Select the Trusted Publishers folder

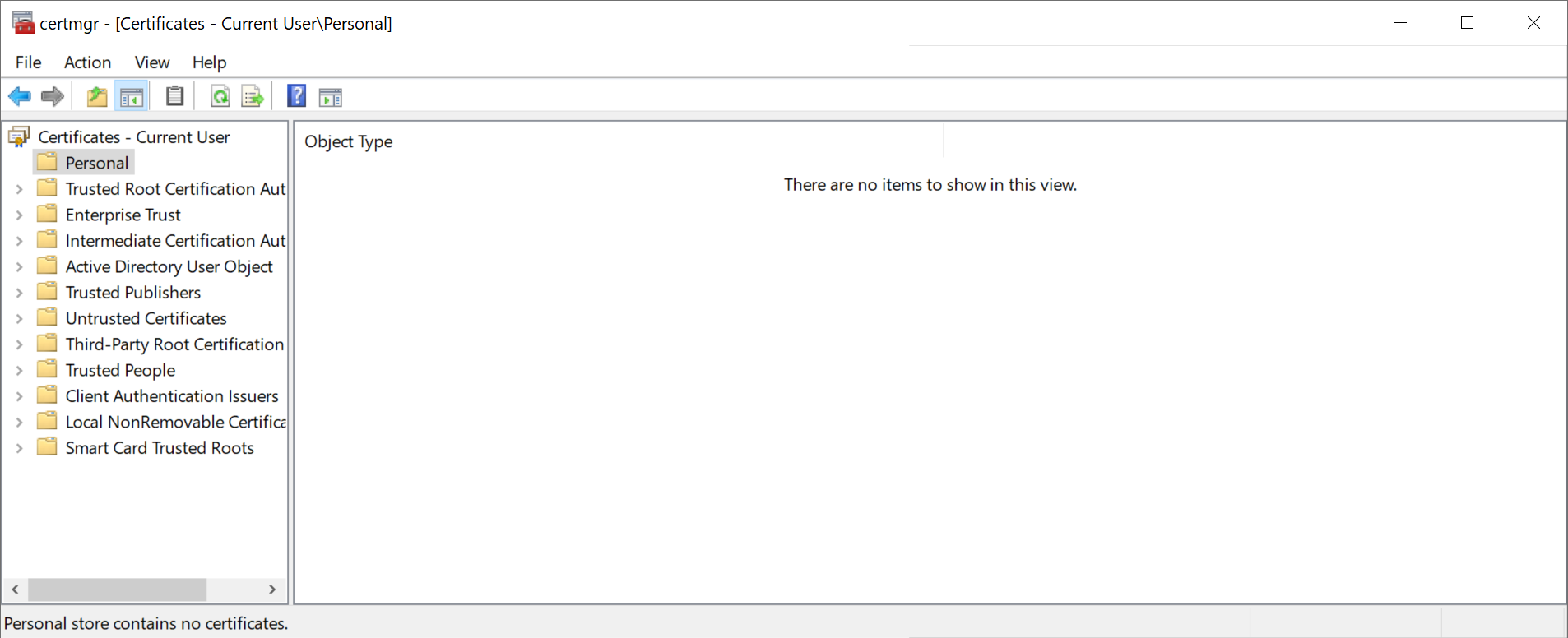pos(132,293)
